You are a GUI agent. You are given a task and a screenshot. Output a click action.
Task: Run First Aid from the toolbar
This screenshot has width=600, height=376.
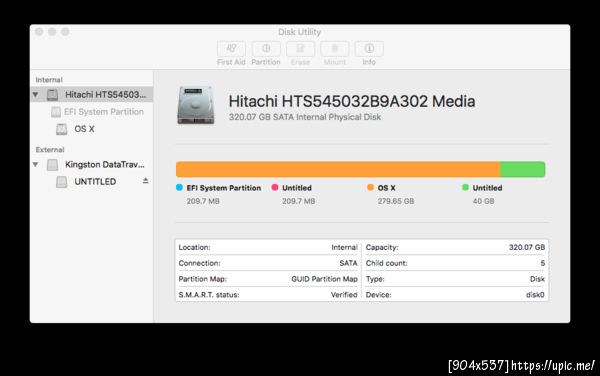pyautogui.click(x=231, y=49)
